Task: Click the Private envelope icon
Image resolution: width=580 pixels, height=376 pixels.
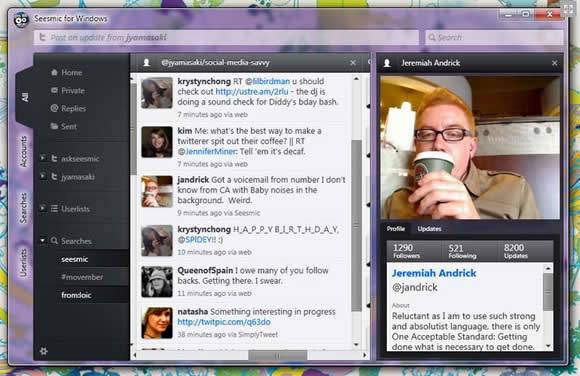Action: click(54, 90)
